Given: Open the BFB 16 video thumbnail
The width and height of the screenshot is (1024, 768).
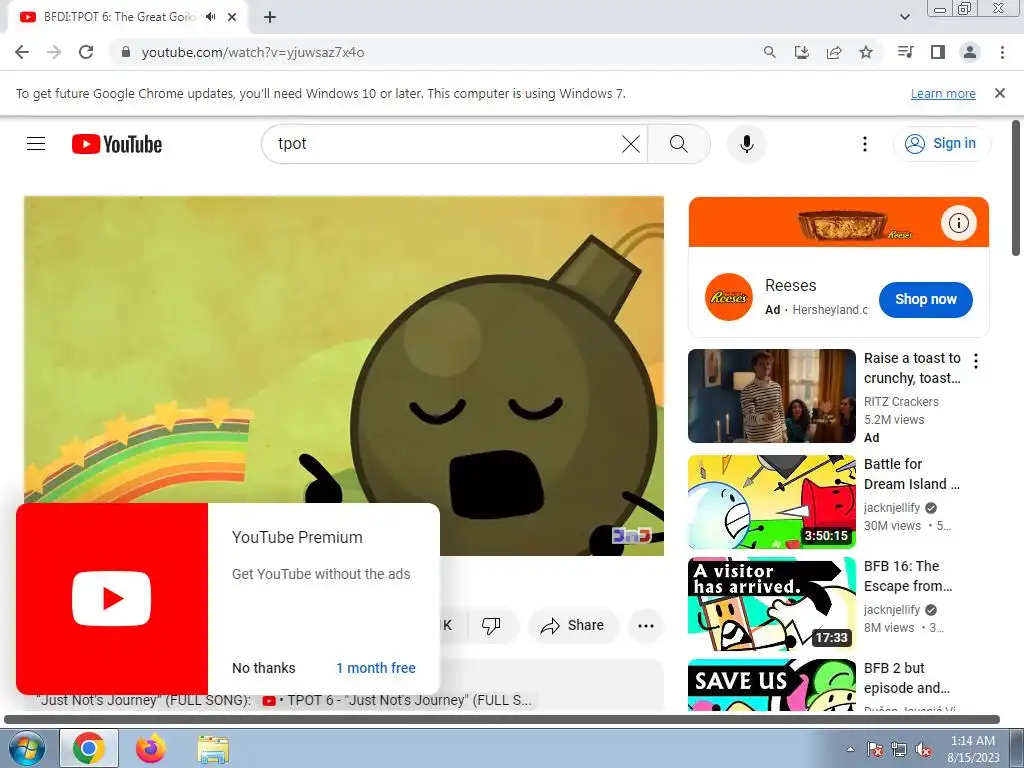Looking at the screenshot, I should pos(772,604).
